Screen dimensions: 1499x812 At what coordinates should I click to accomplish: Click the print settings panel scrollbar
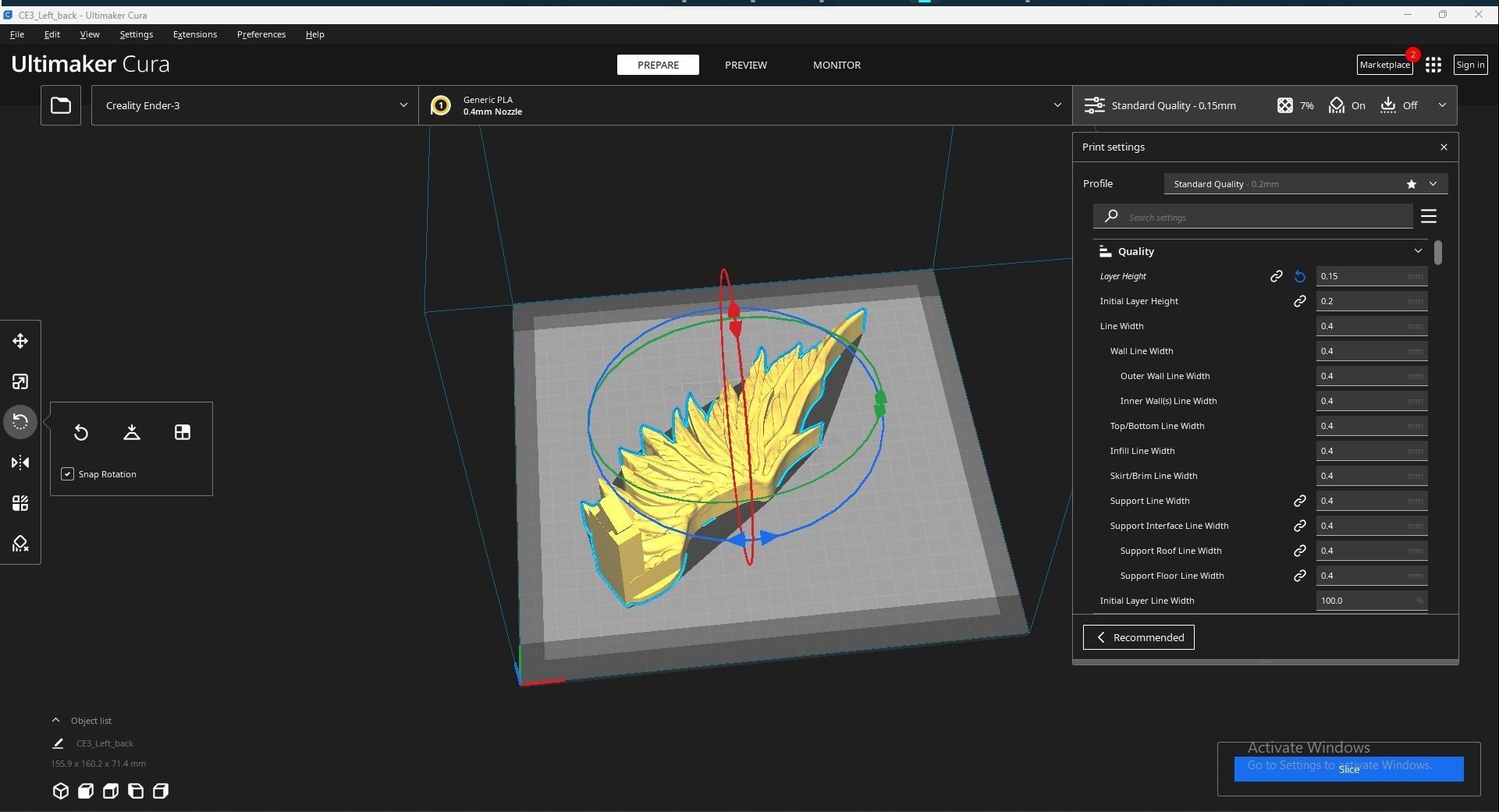pos(1437,253)
